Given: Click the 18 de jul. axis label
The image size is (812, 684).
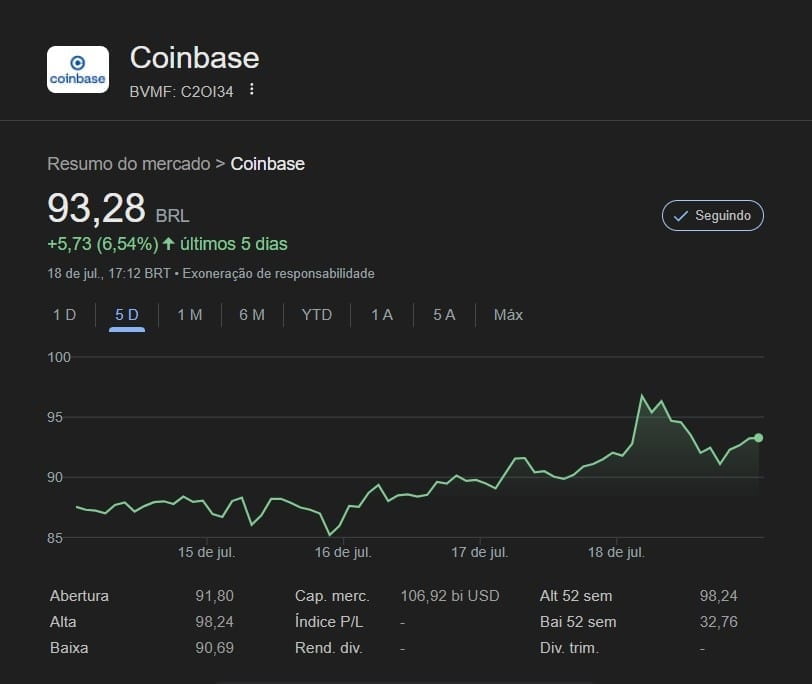Looking at the screenshot, I should click(x=616, y=552).
